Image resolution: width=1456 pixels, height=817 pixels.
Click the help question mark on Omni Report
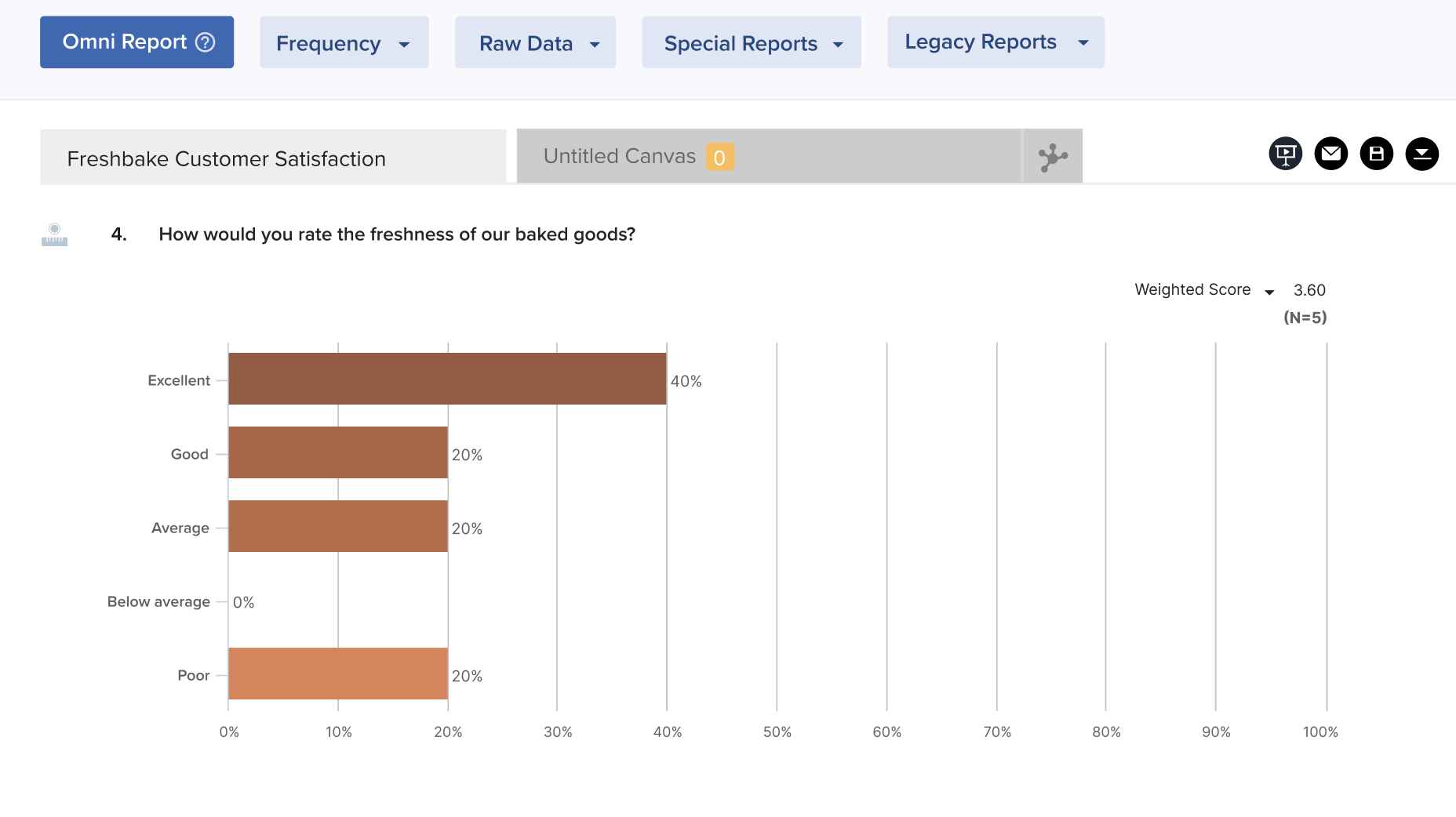pos(206,42)
